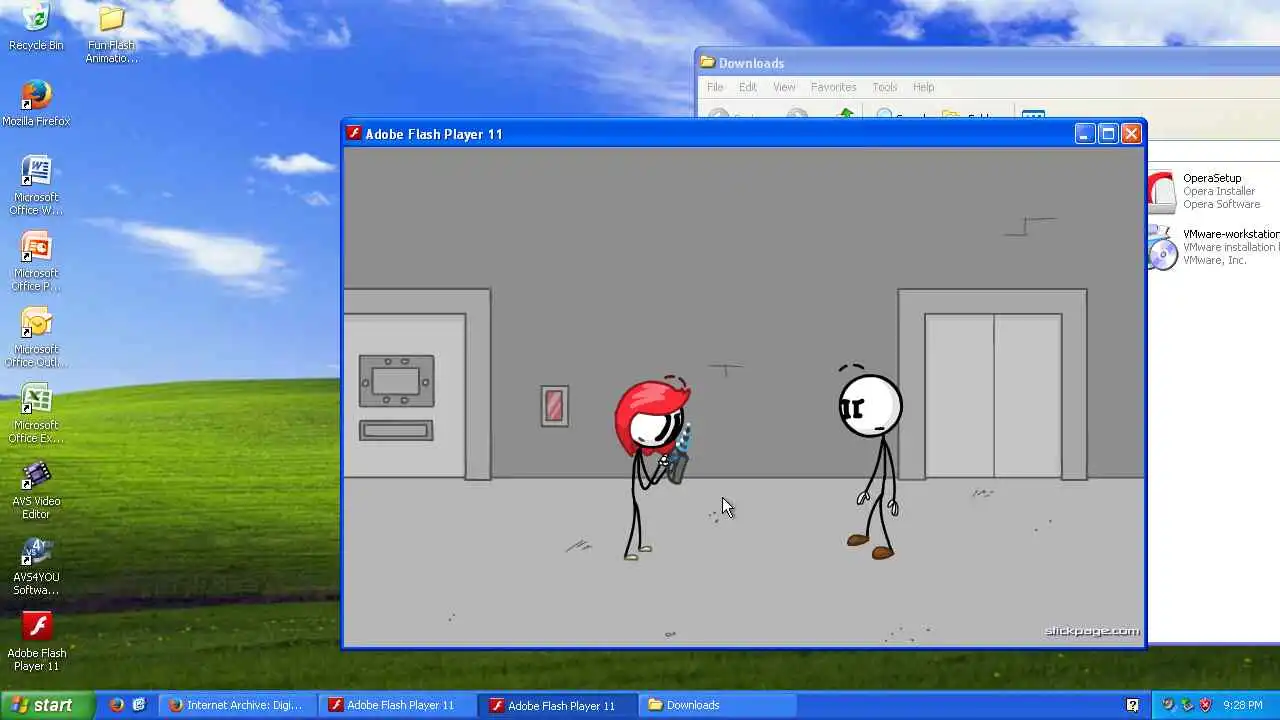
Task: Minimize the Adobe Flash Player window
Action: [1085, 133]
